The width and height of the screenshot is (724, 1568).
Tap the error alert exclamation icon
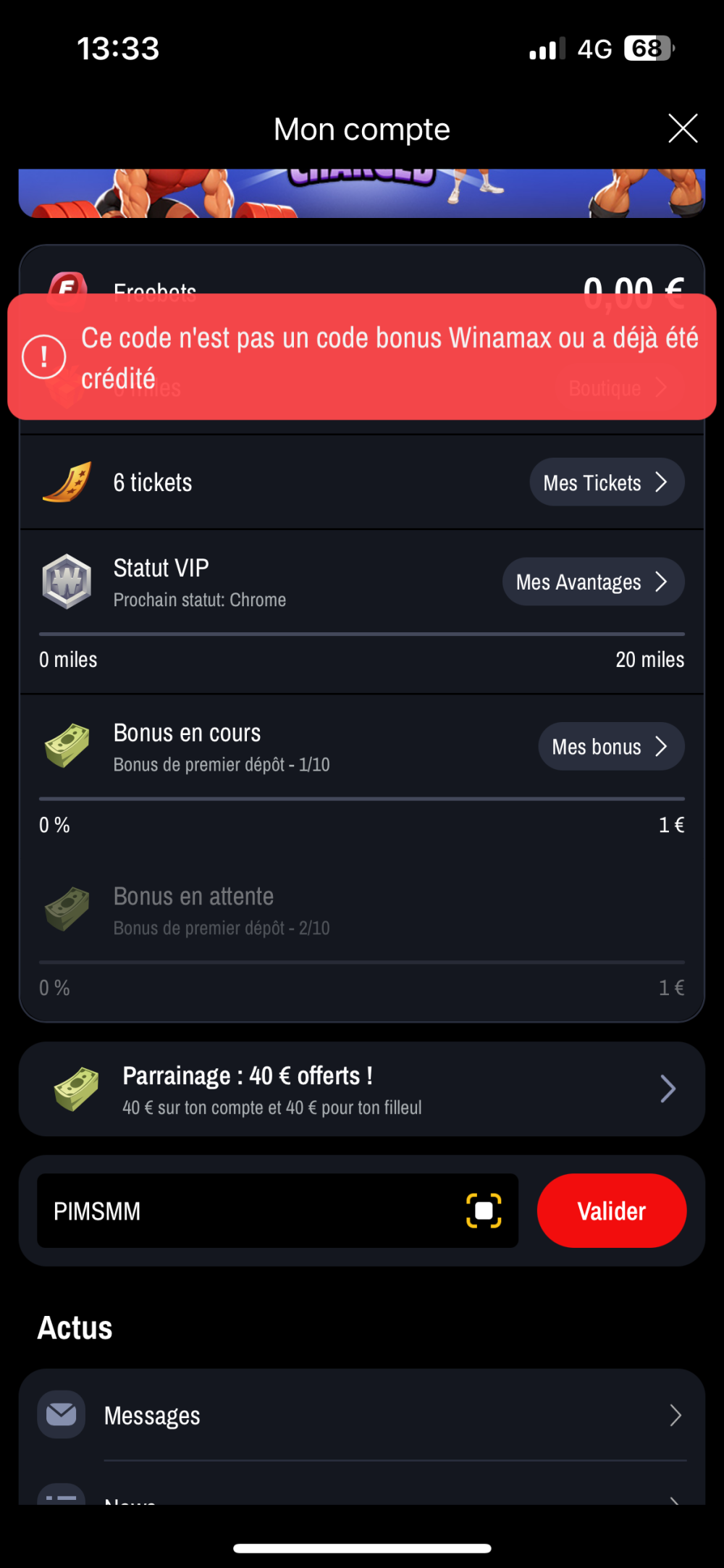44,356
